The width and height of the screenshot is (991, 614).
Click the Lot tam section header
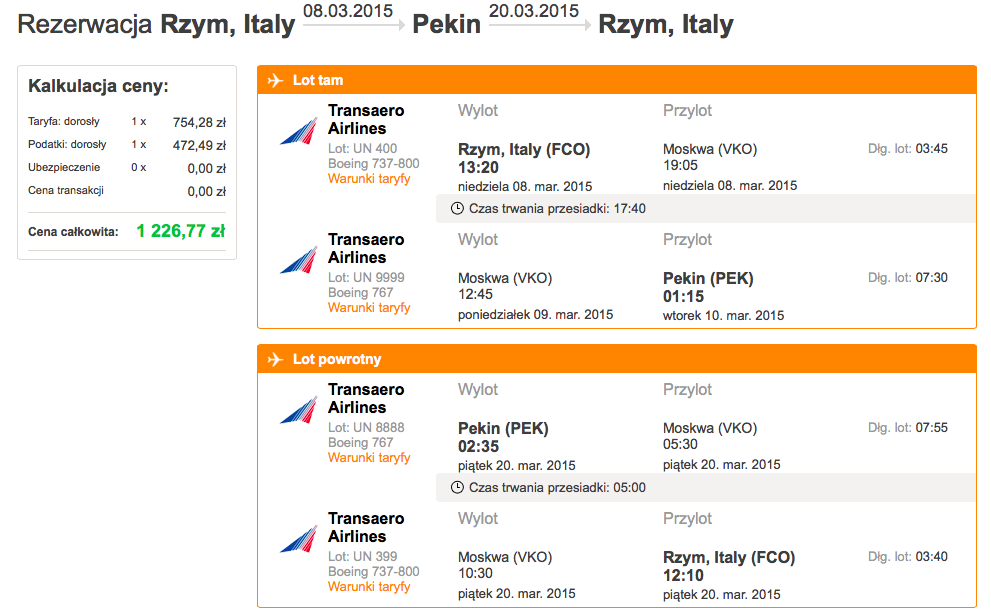[617, 80]
